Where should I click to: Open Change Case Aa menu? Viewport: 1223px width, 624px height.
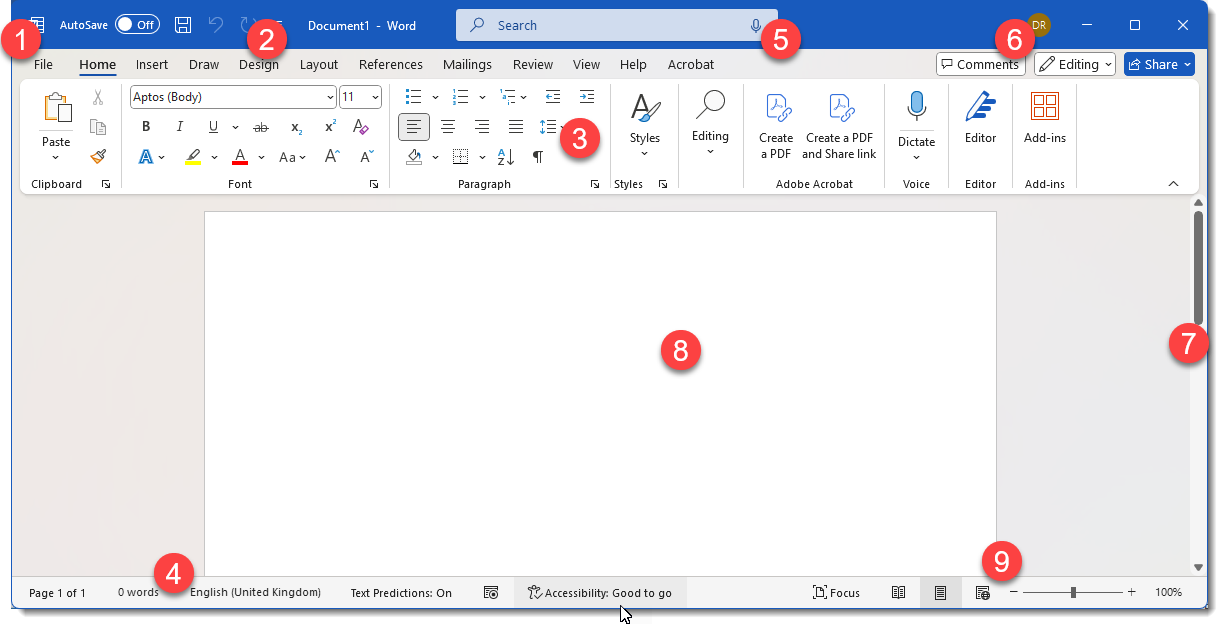point(292,157)
